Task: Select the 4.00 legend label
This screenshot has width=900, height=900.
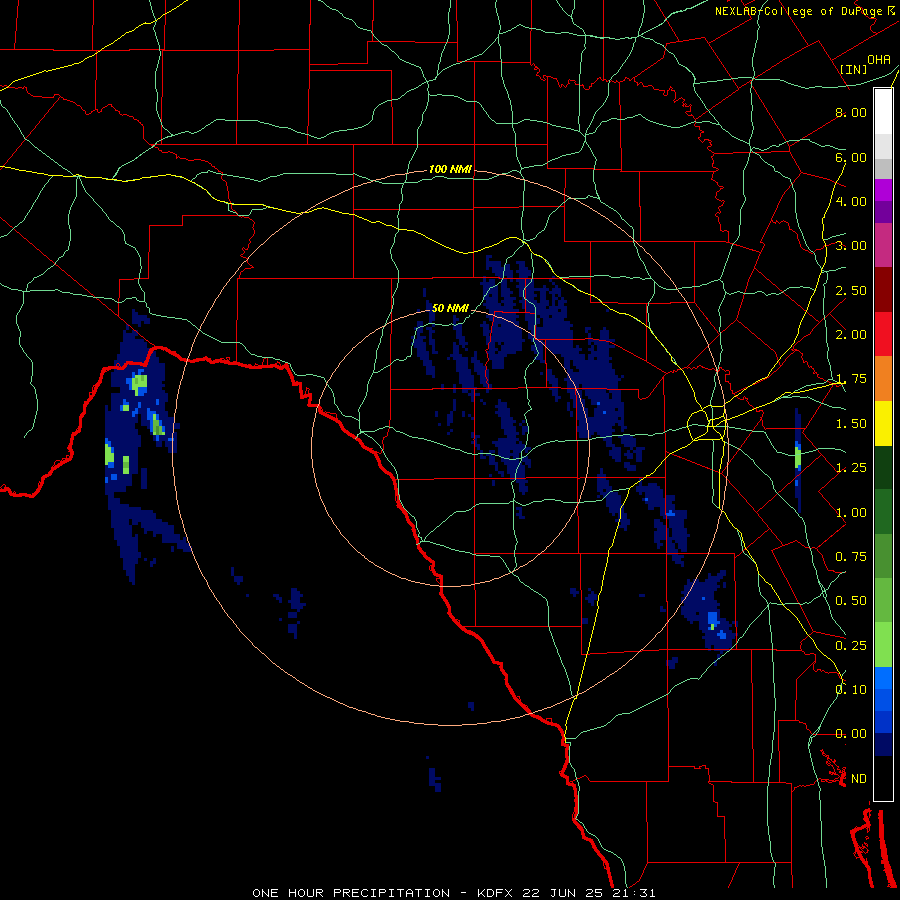Action: [851, 201]
